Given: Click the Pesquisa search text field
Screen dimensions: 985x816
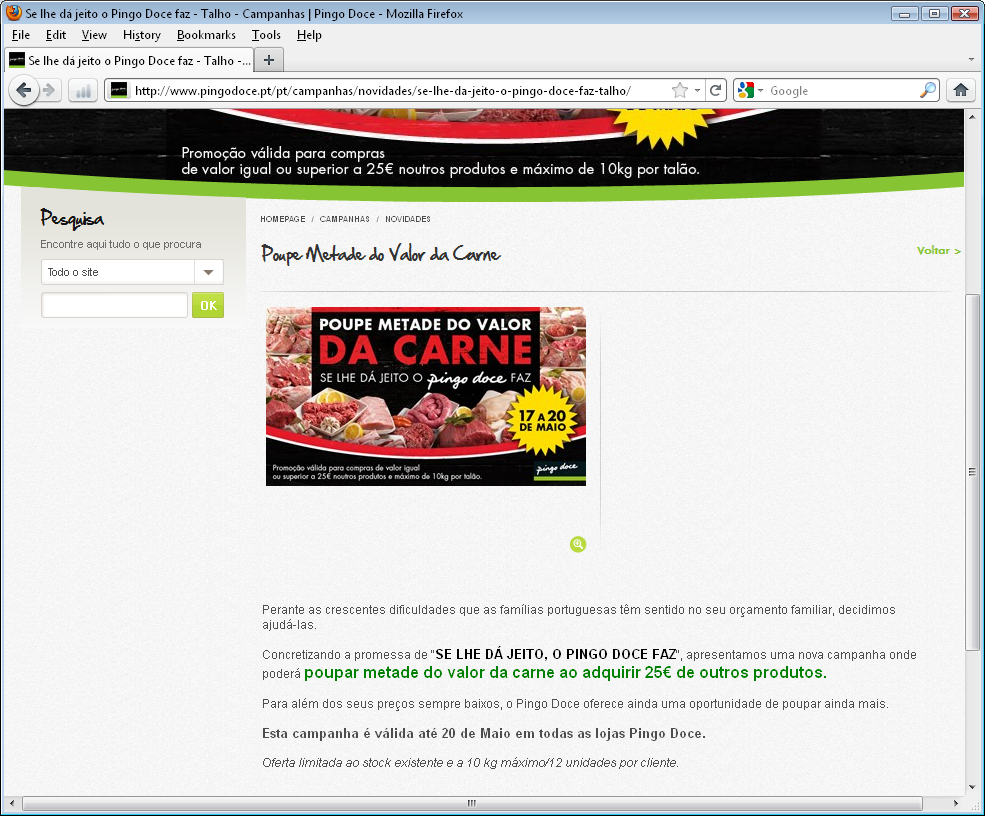Looking at the screenshot, I should (114, 305).
